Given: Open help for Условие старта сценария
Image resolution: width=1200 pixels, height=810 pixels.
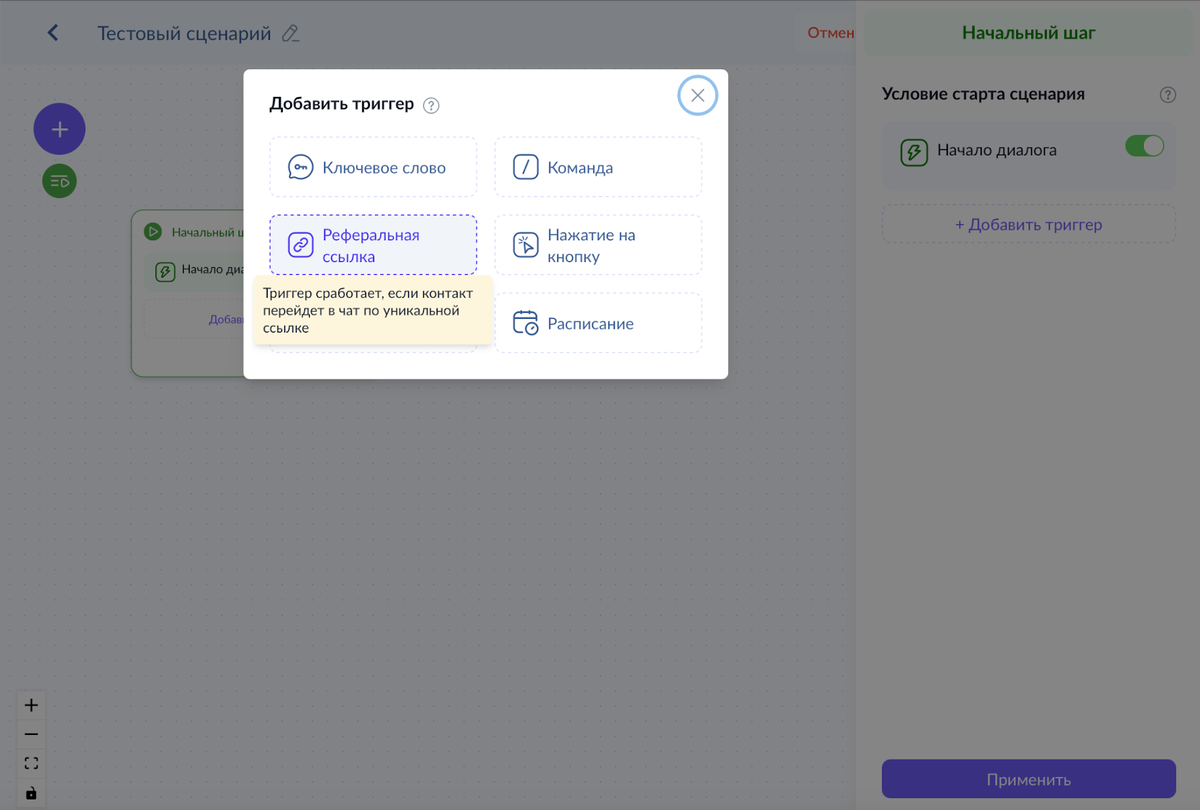Looking at the screenshot, I should 1168,95.
